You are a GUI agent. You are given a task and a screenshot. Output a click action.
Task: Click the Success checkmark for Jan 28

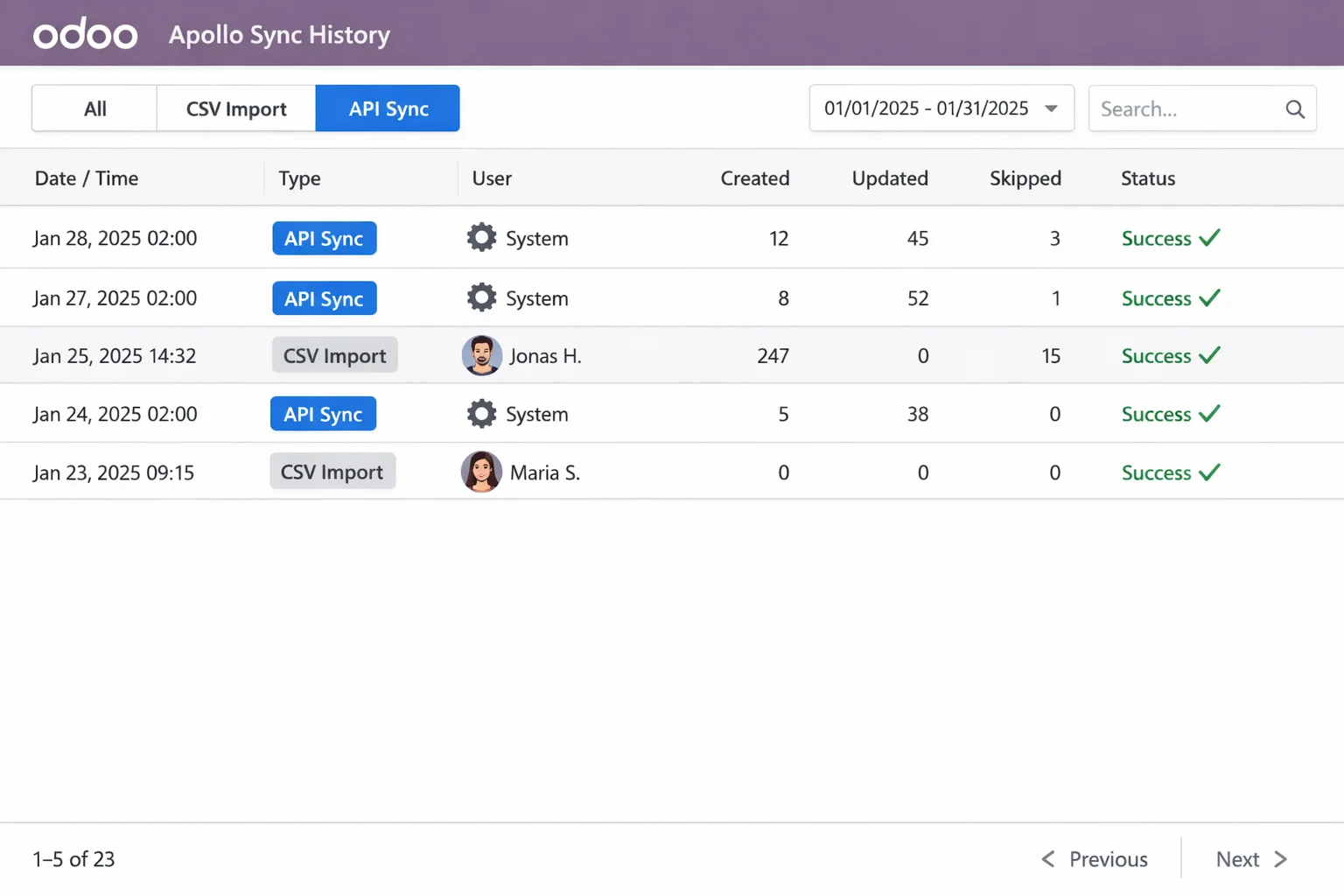point(1209,237)
